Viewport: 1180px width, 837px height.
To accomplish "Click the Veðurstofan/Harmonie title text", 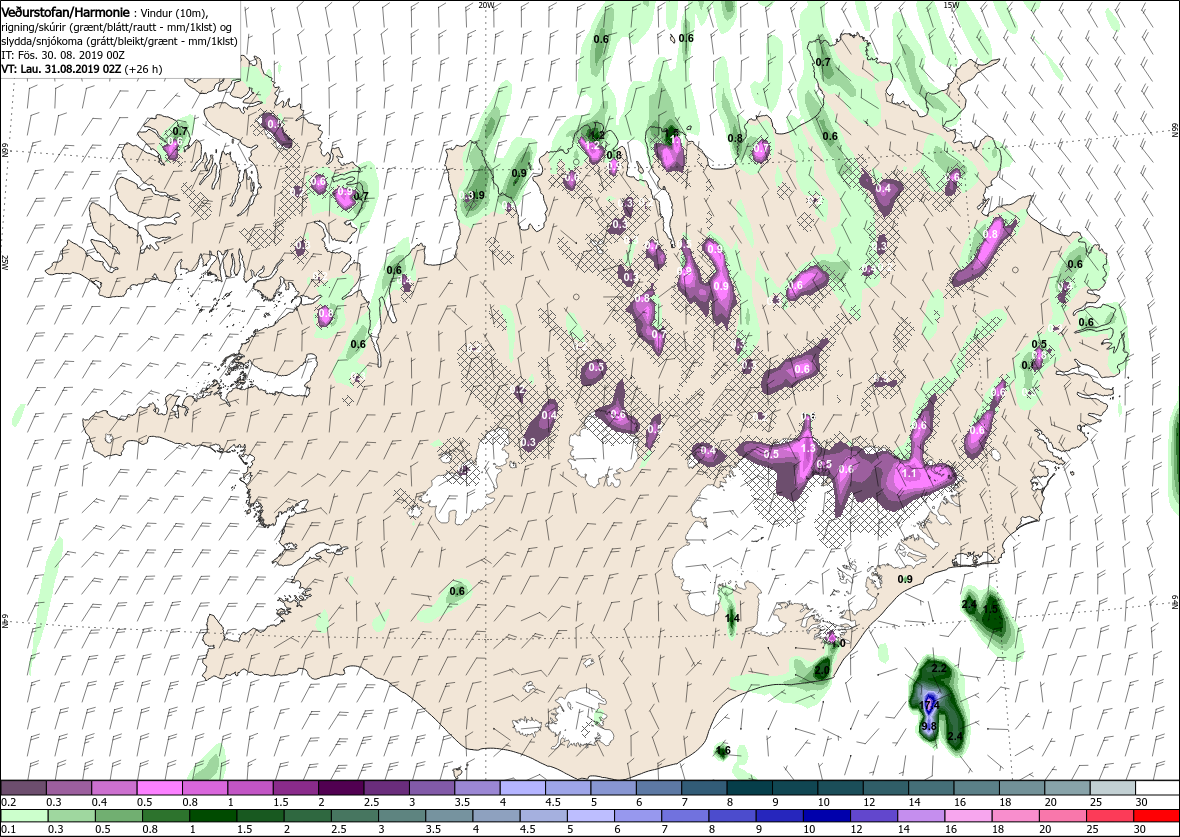I will pyautogui.click(x=65, y=14).
